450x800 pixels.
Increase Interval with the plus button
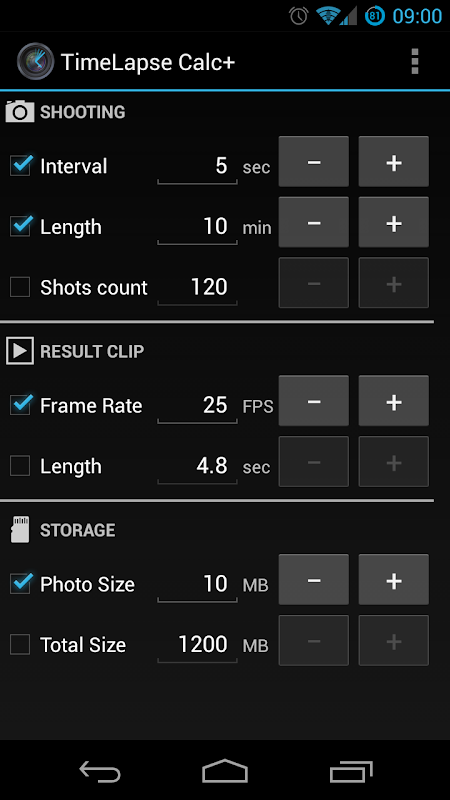point(393,161)
